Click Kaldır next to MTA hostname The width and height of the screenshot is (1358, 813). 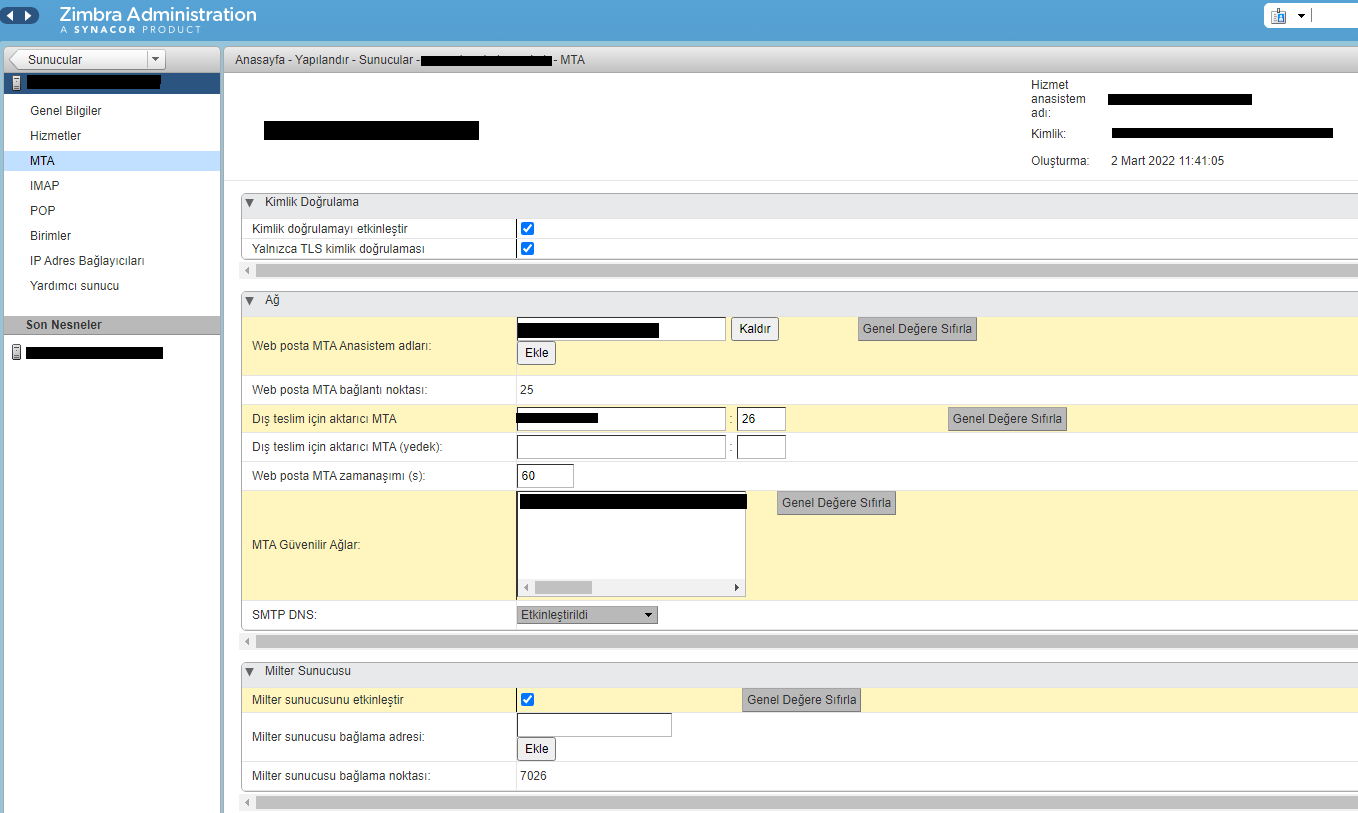[755, 329]
